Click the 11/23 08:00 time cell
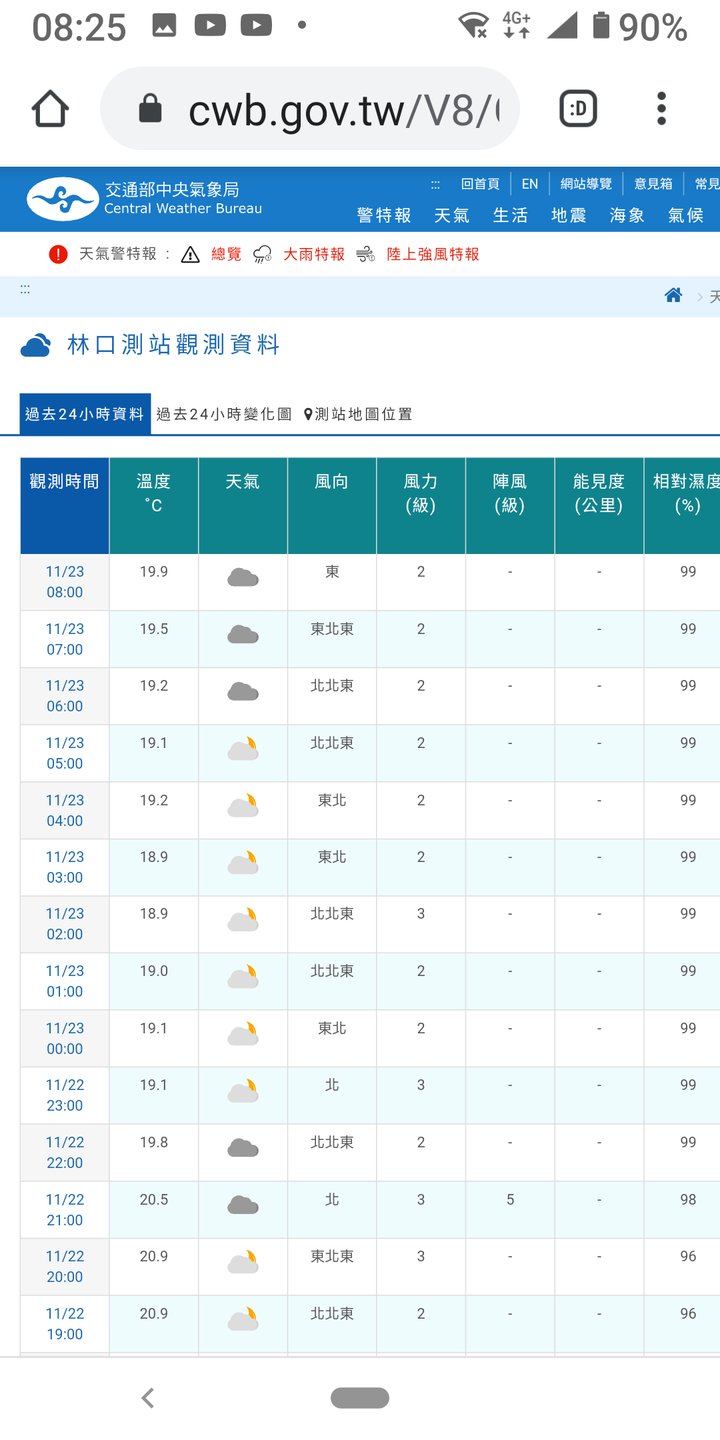Viewport: 720px width, 1440px height. [x=65, y=582]
